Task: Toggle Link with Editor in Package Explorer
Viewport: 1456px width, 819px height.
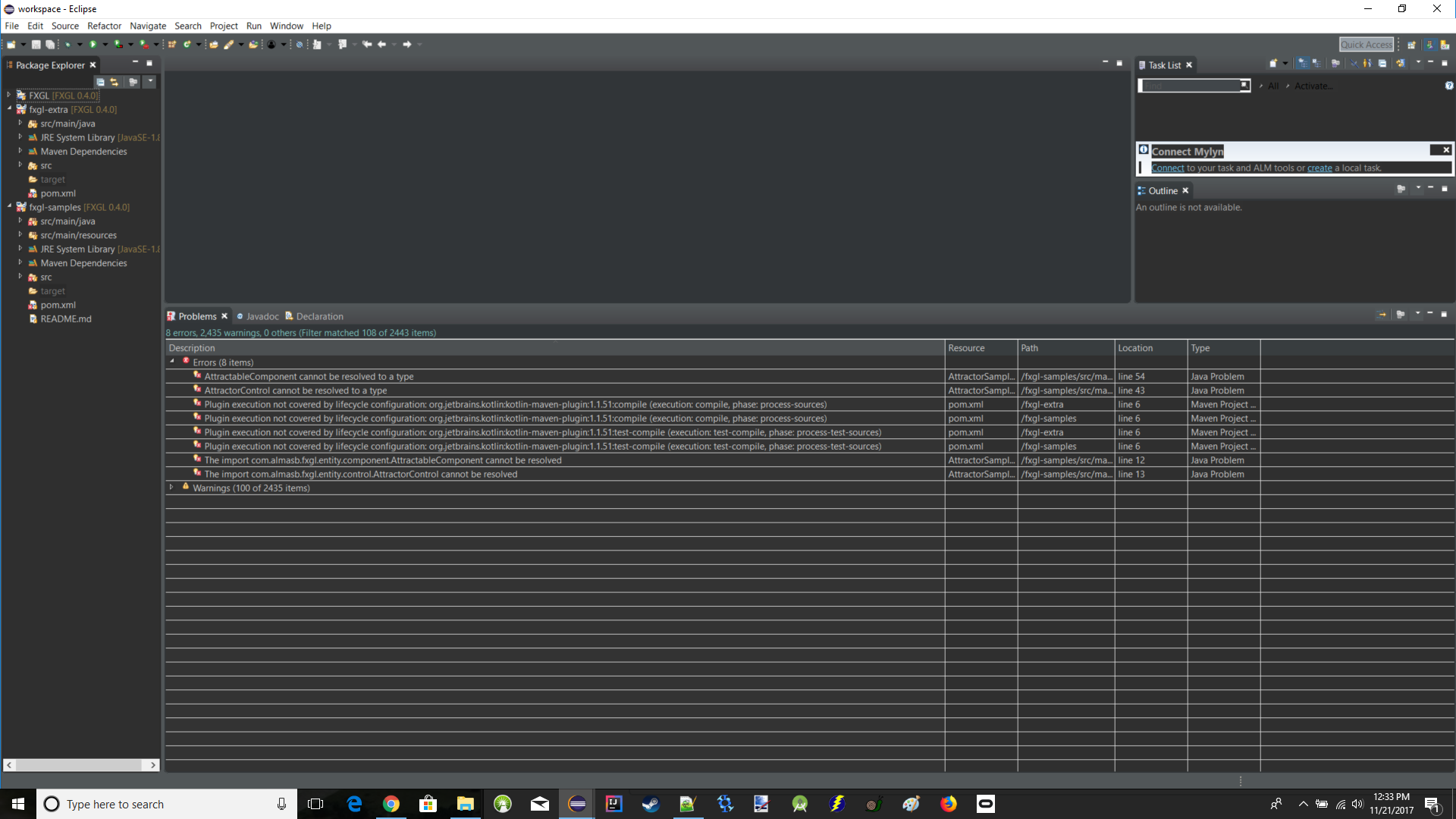Action: (x=115, y=82)
